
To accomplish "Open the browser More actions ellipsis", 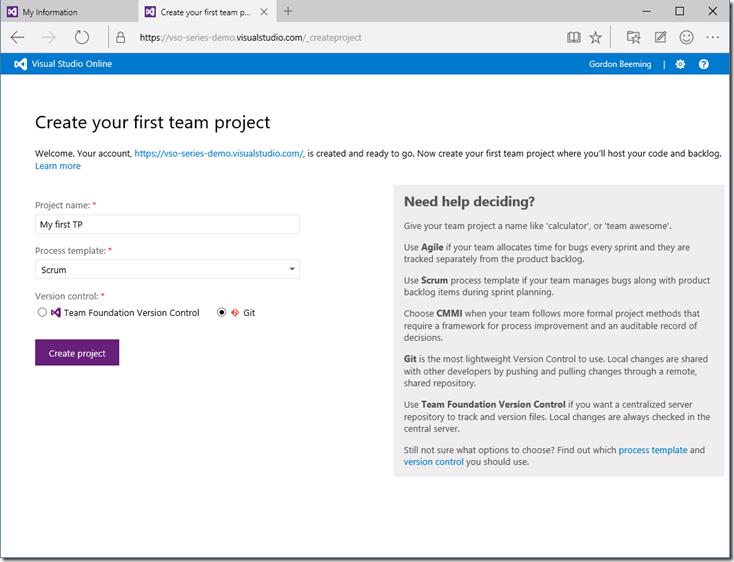I will point(712,37).
